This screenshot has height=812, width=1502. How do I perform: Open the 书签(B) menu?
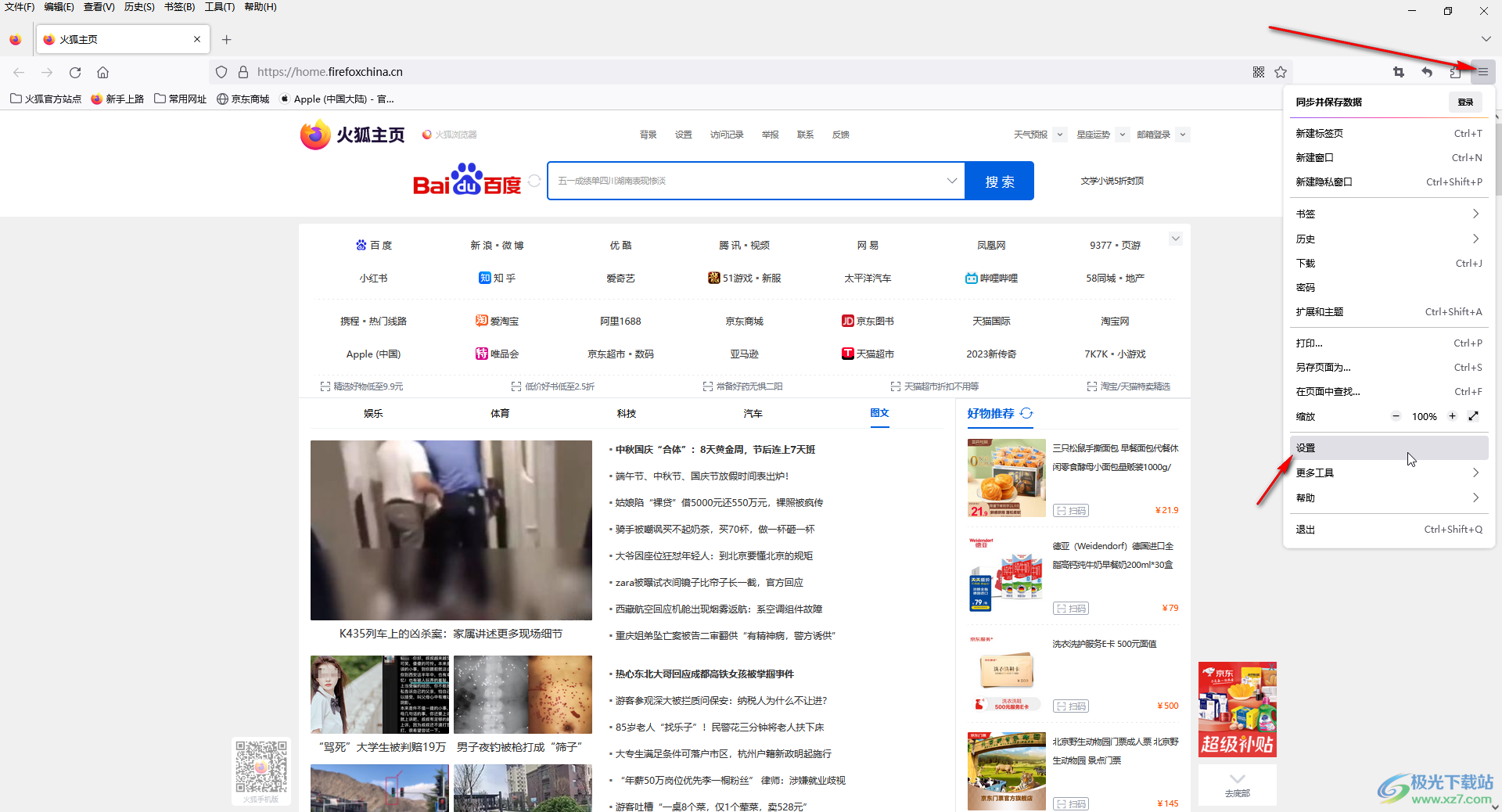[x=179, y=7]
